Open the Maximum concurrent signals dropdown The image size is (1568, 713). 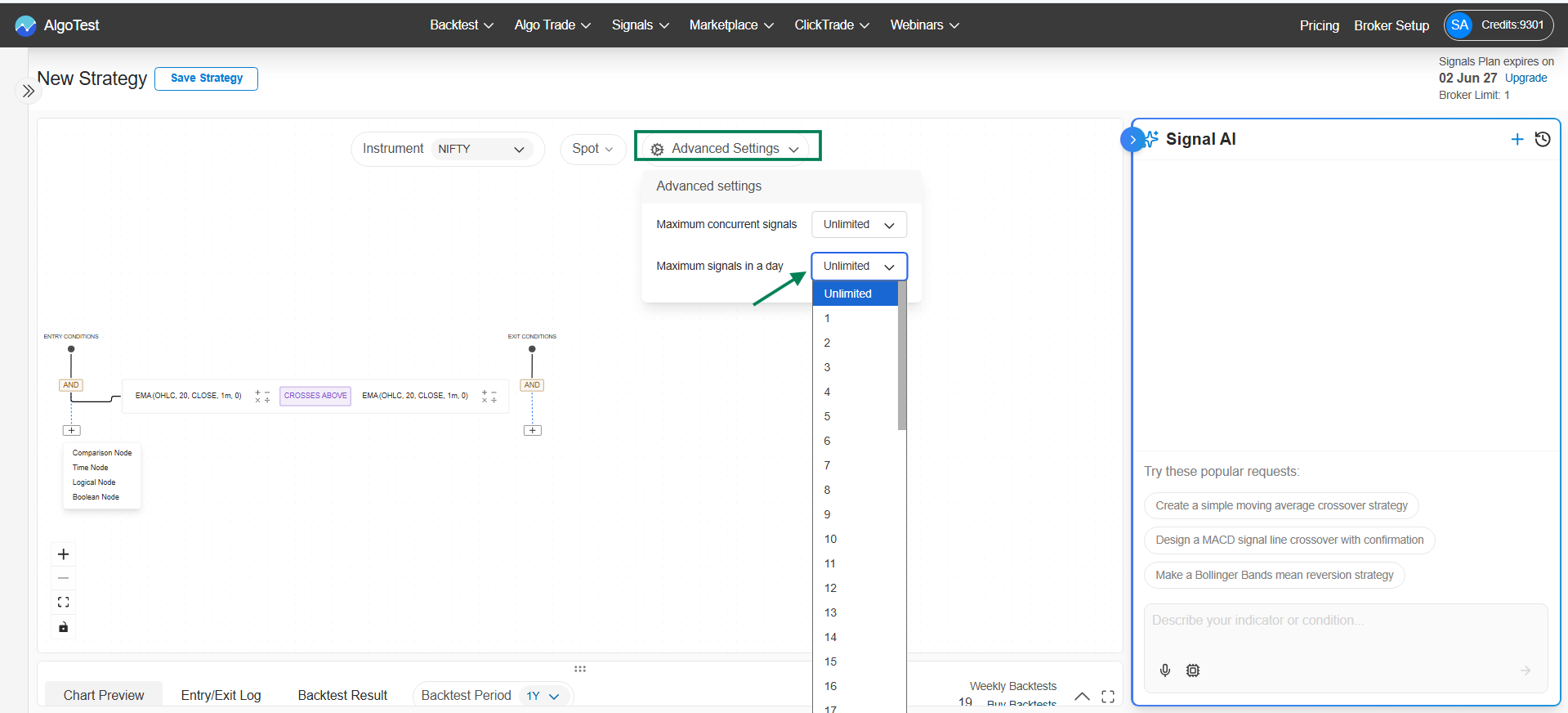pos(859,225)
